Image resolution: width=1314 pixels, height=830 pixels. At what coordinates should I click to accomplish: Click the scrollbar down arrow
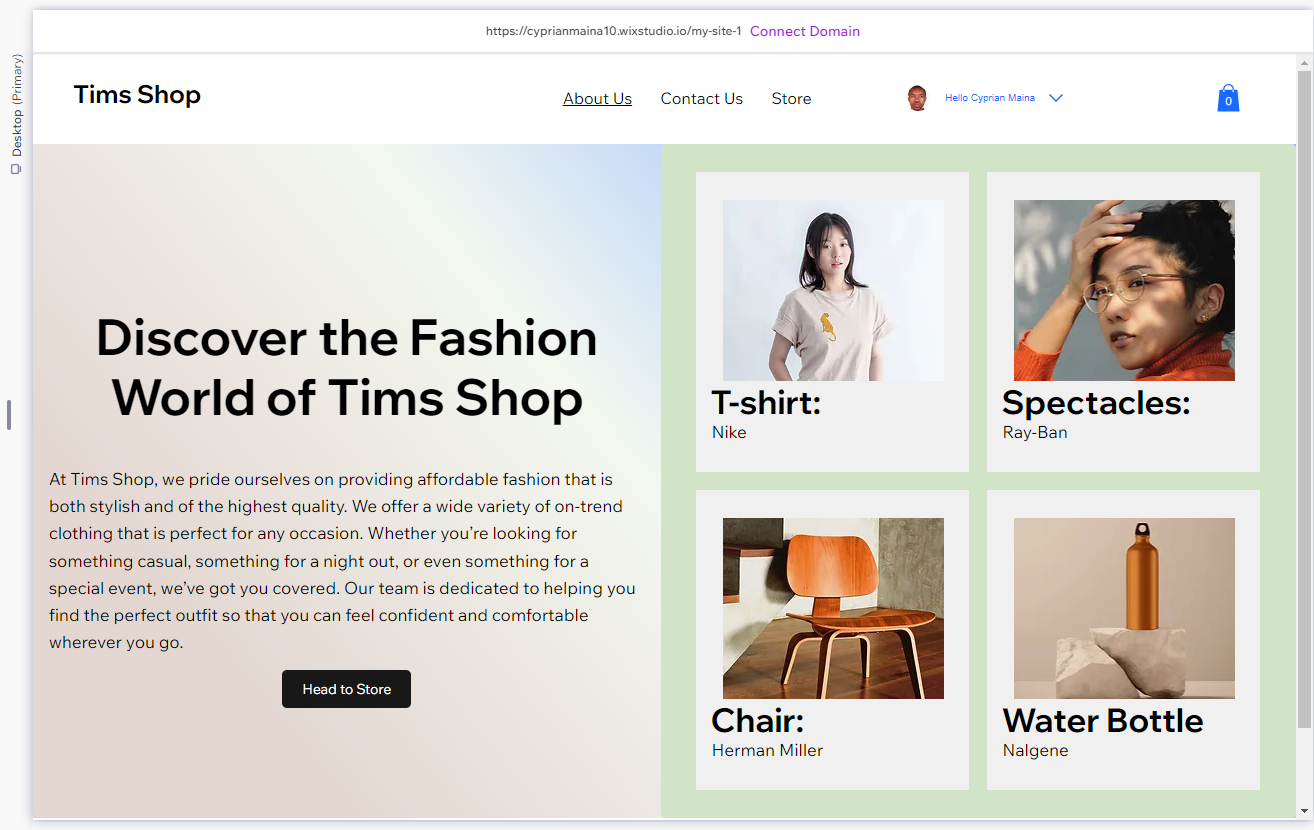[x=1303, y=810]
